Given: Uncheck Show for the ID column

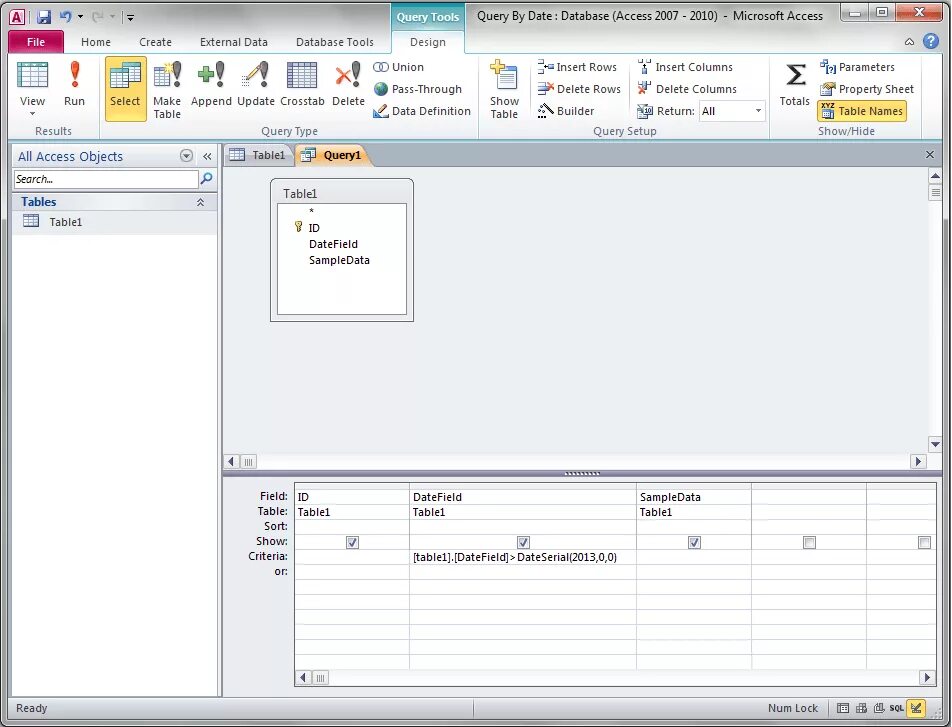Looking at the screenshot, I should pos(352,541).
